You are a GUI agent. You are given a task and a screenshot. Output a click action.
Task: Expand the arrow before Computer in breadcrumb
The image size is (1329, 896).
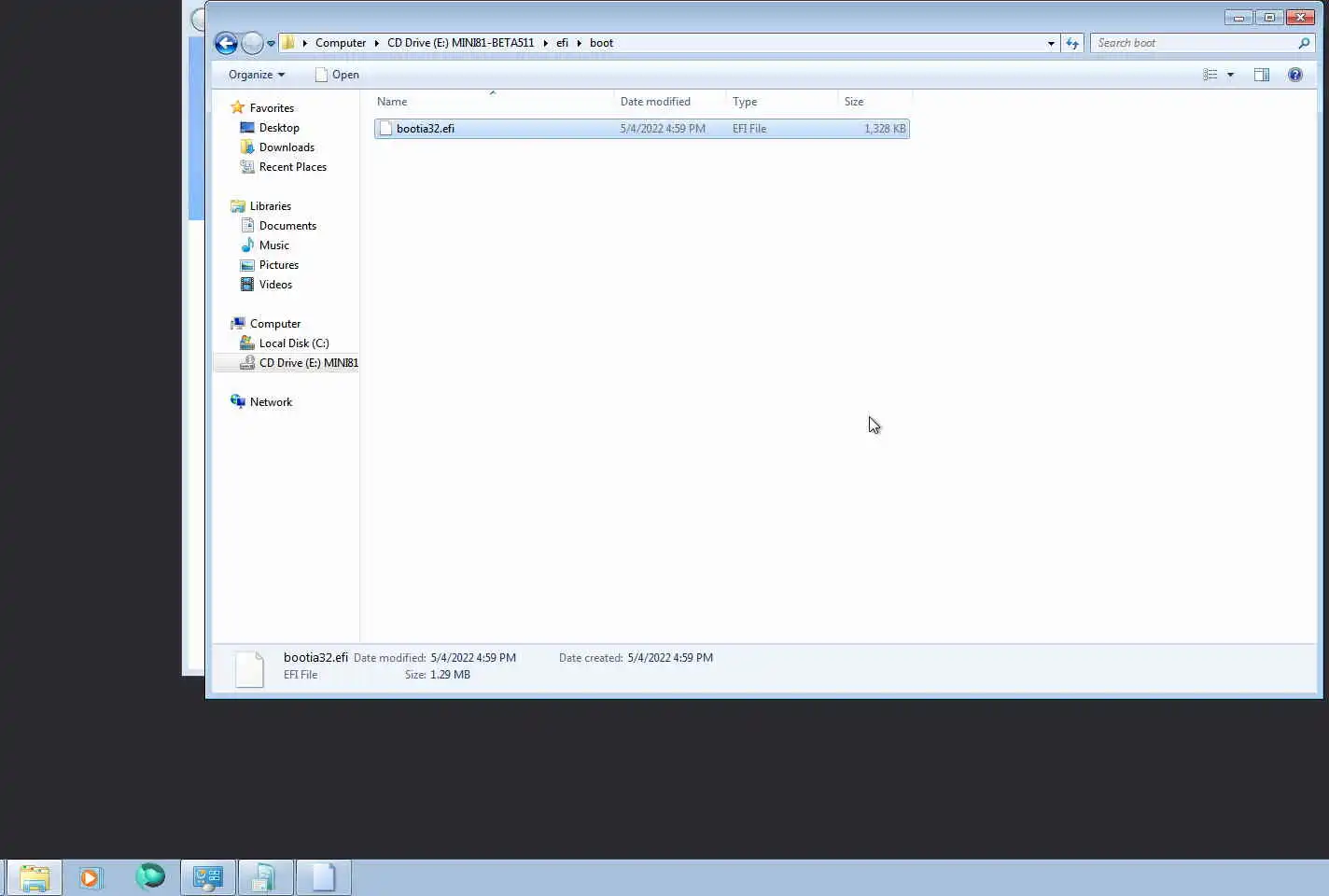[305, 43]
